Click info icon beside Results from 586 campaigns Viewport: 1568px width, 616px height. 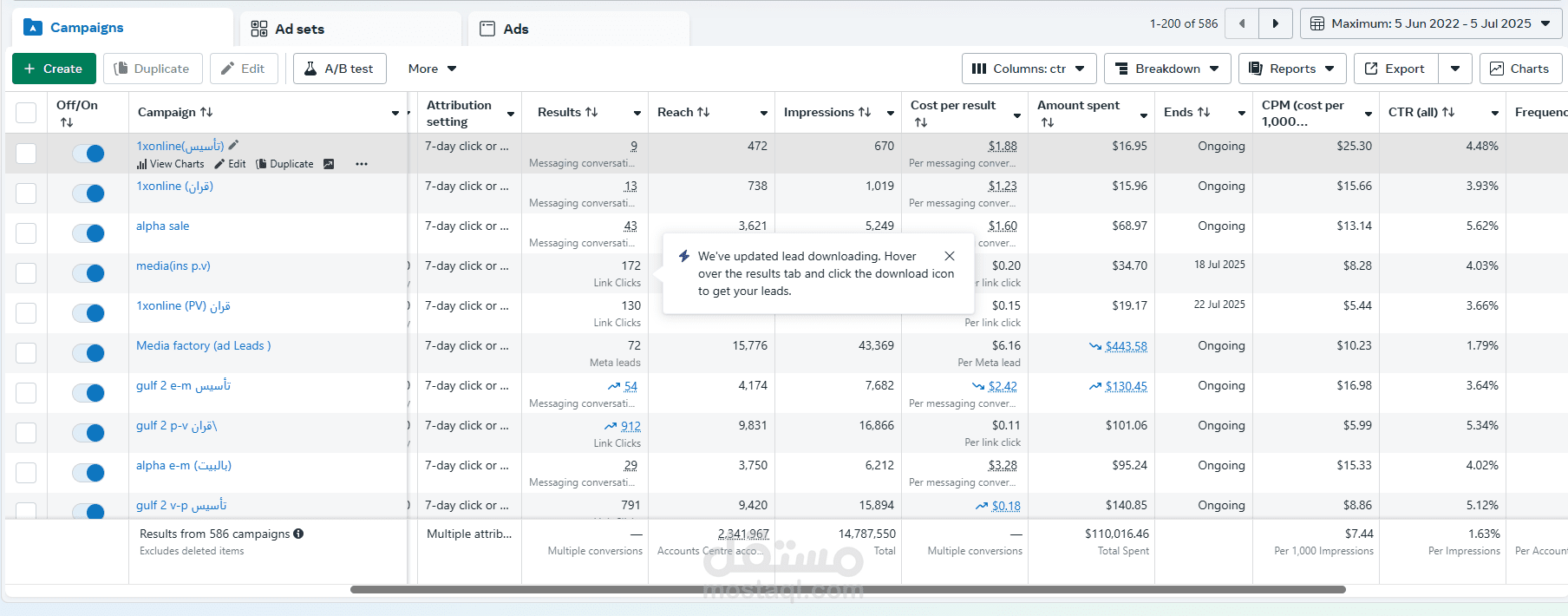point(298,534)
